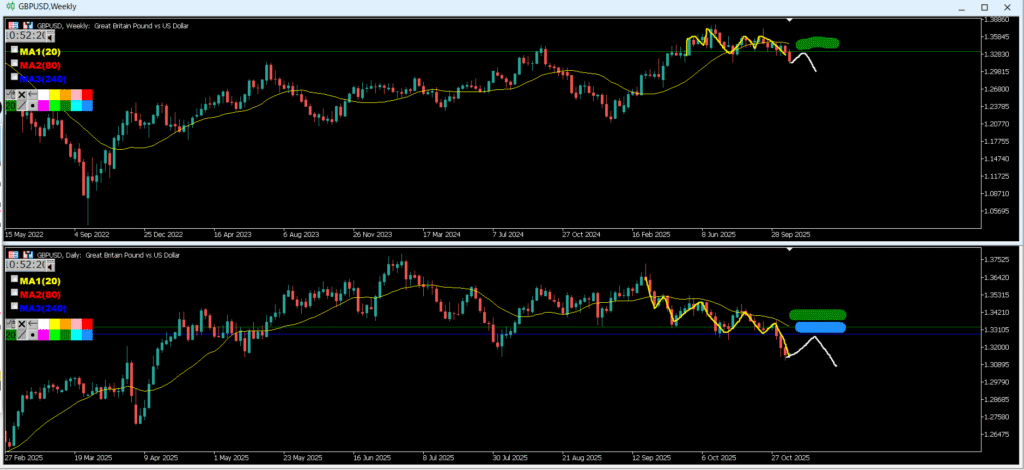Click the dot brush icon in daily palette

pyautogui.click(x=33, y=337)
